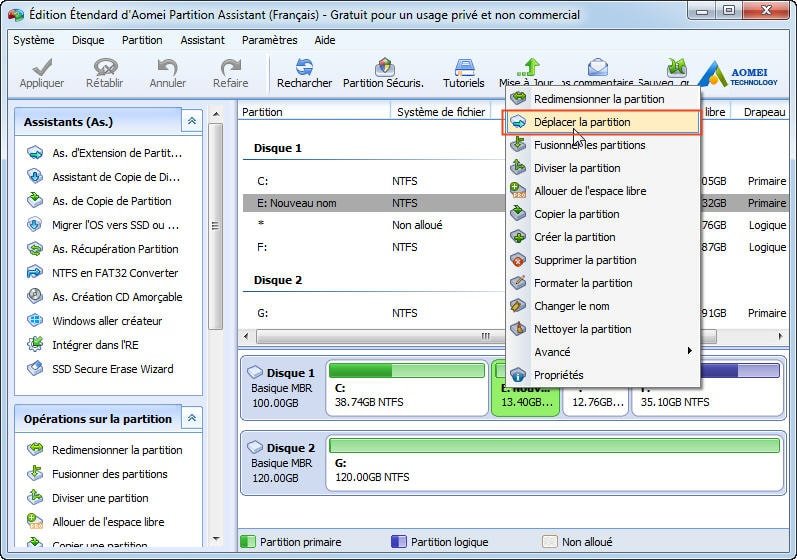Image resolution: width=797 pixels, height=560 pixels.
Task: Click the Refaire redo arrow icon
Action: click(x=230, y=67)
